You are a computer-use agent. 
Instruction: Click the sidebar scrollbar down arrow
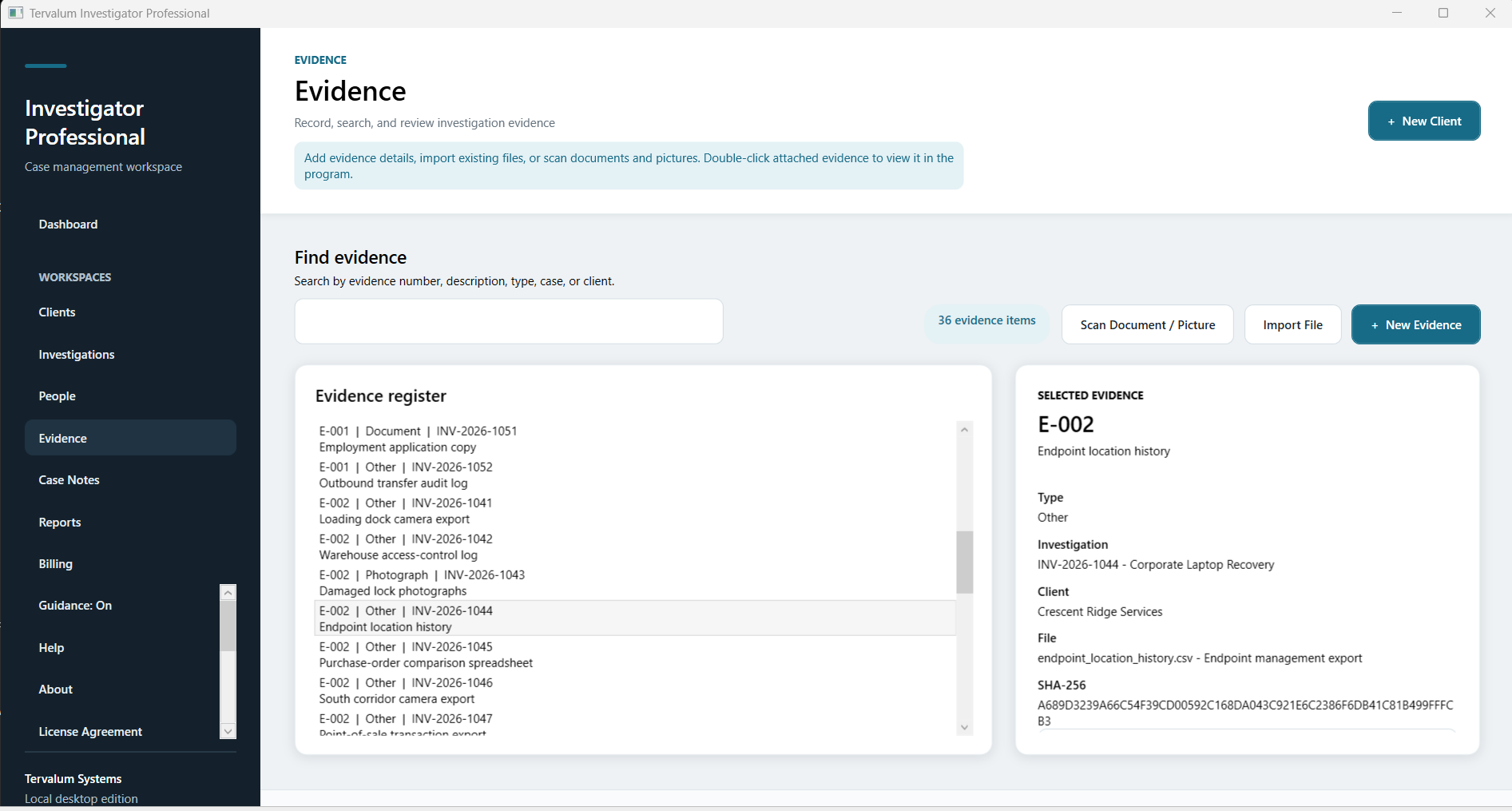click(228, 731)
